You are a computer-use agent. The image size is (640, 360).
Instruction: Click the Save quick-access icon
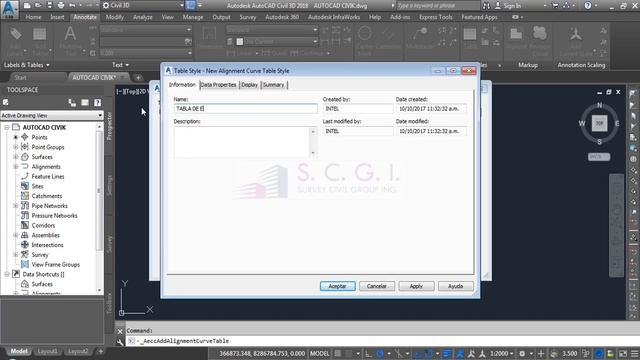coord(49,6)
